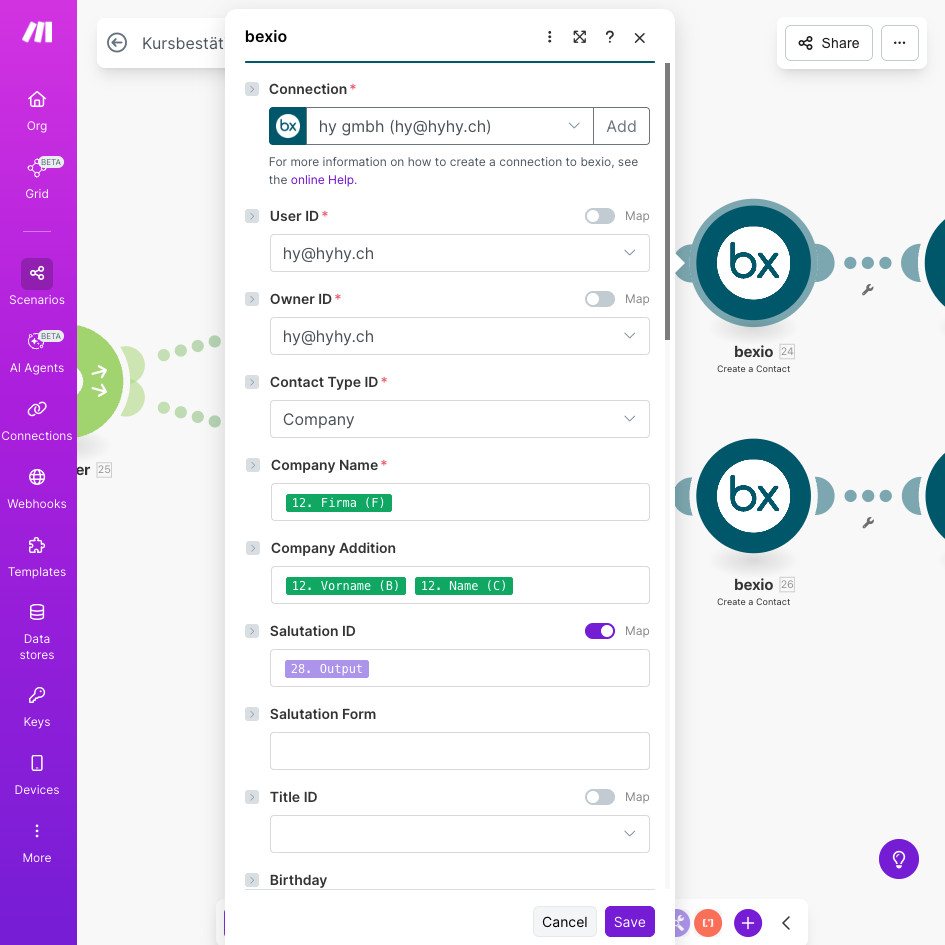The height and width of the screenshot is (945, 945).
Task: Click Cancel button
Action: (564, 921)
